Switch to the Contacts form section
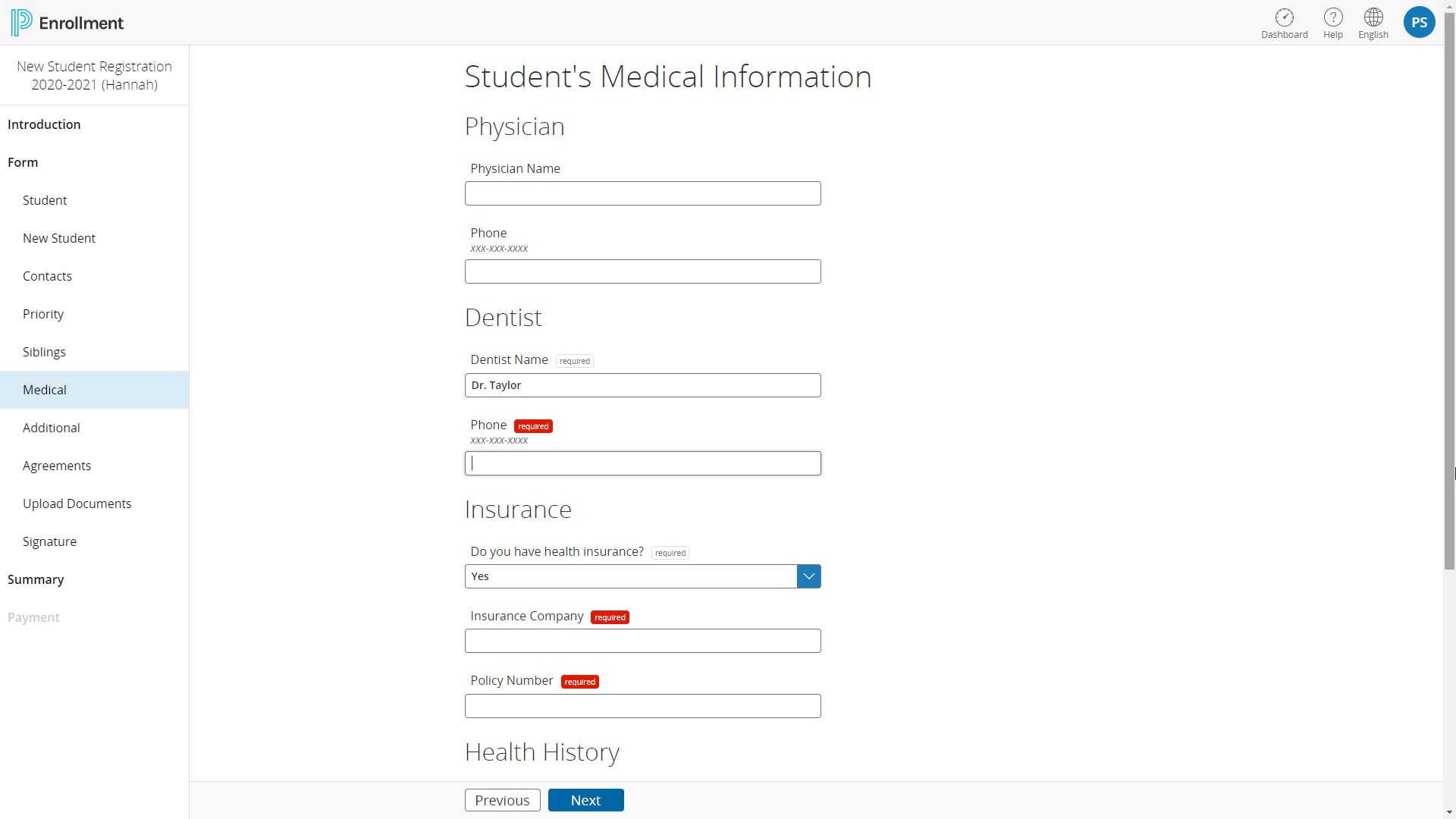Screen dimensions: 1456x819 47,276
